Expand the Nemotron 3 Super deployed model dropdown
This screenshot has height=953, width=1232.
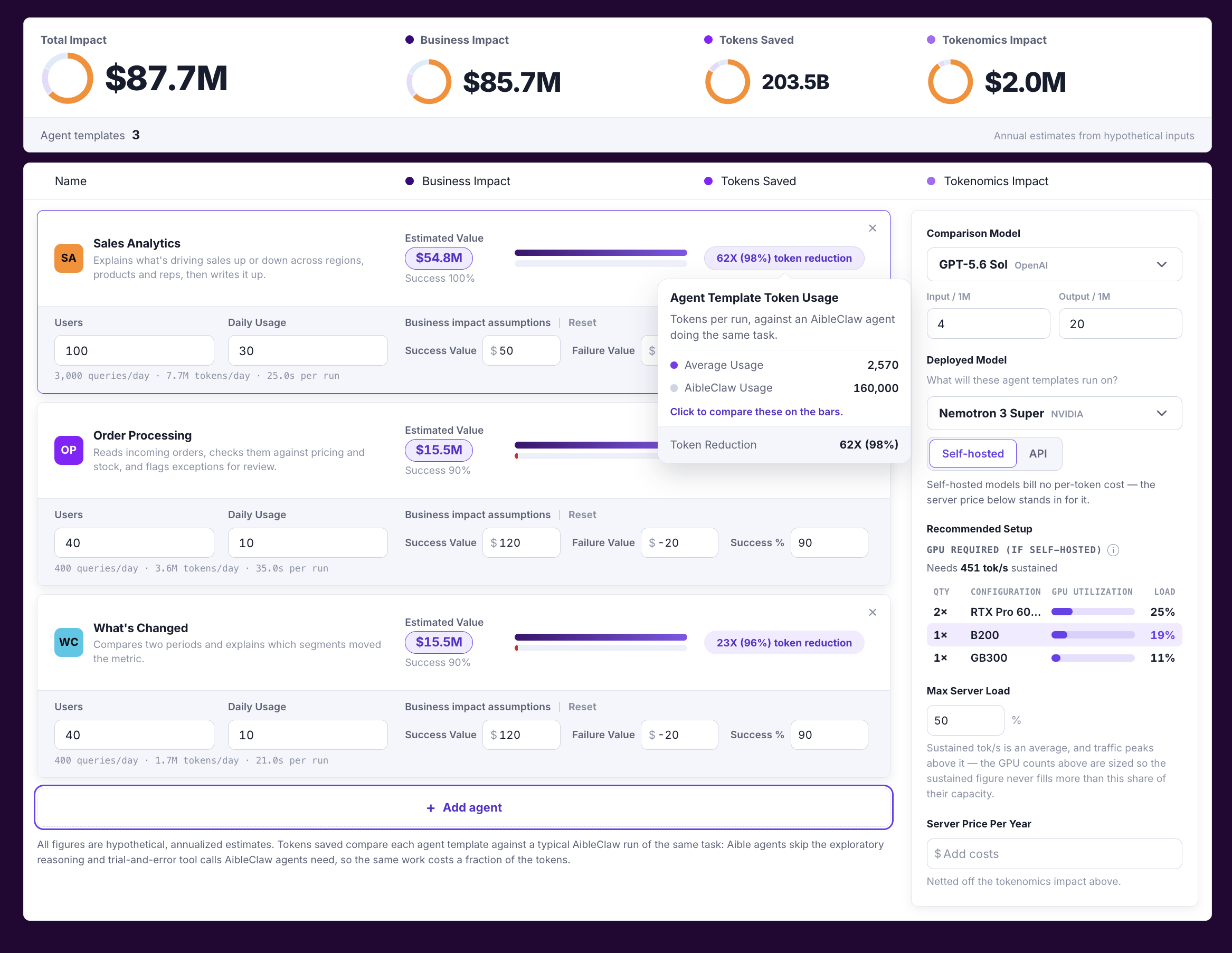tap(1054, 413)
